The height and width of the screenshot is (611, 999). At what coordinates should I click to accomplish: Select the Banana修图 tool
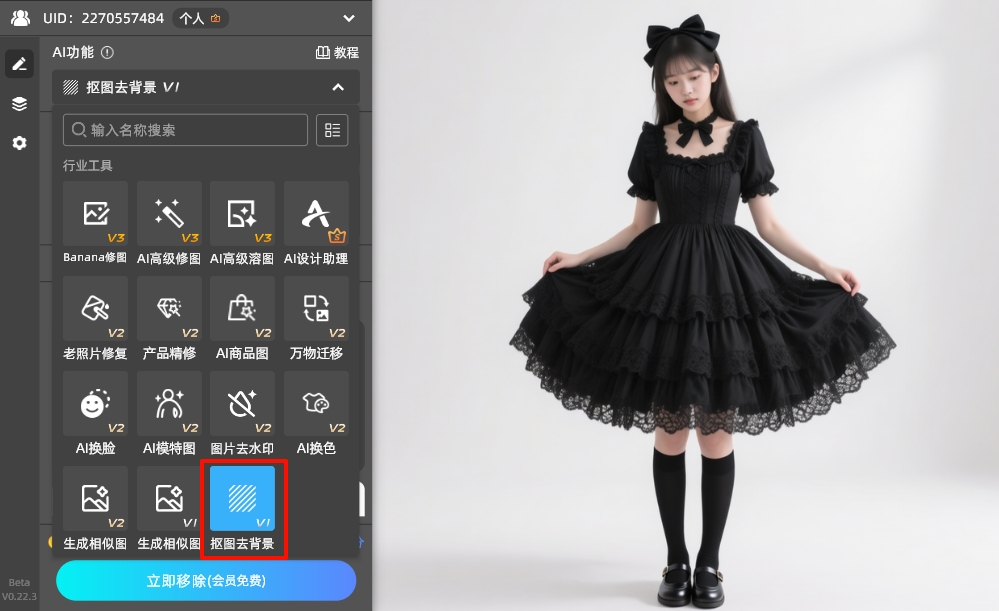click(x=95, y=214)
